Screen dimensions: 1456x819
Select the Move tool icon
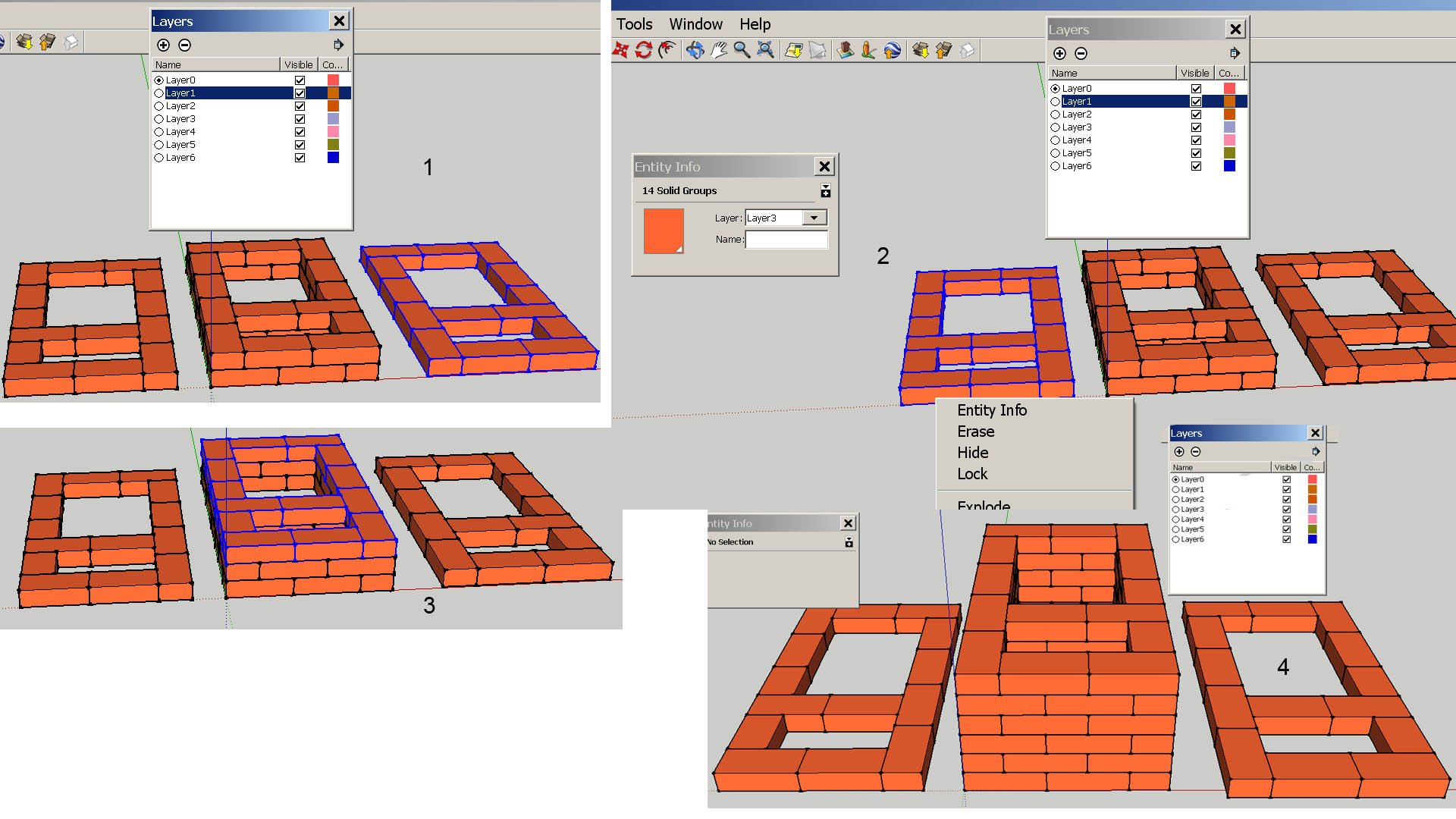pyautogui.click(x=620, y=51)
